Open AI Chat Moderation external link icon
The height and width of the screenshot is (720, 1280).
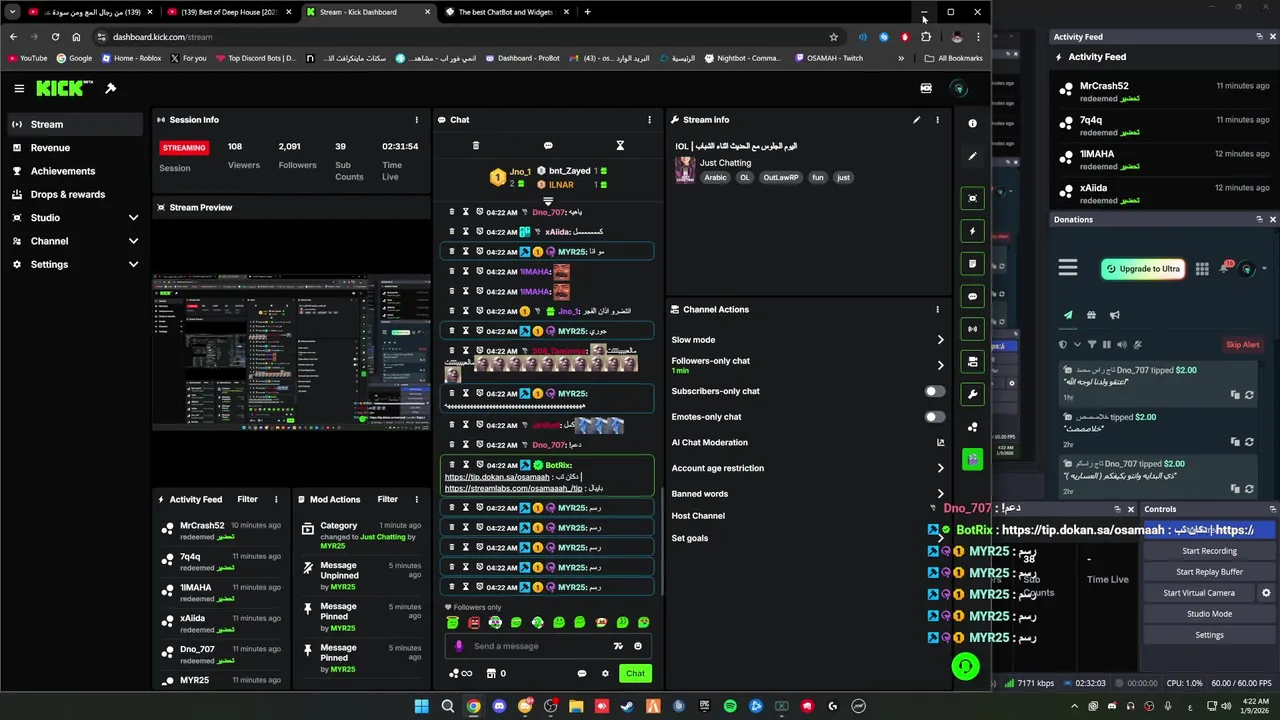point(940,442)
